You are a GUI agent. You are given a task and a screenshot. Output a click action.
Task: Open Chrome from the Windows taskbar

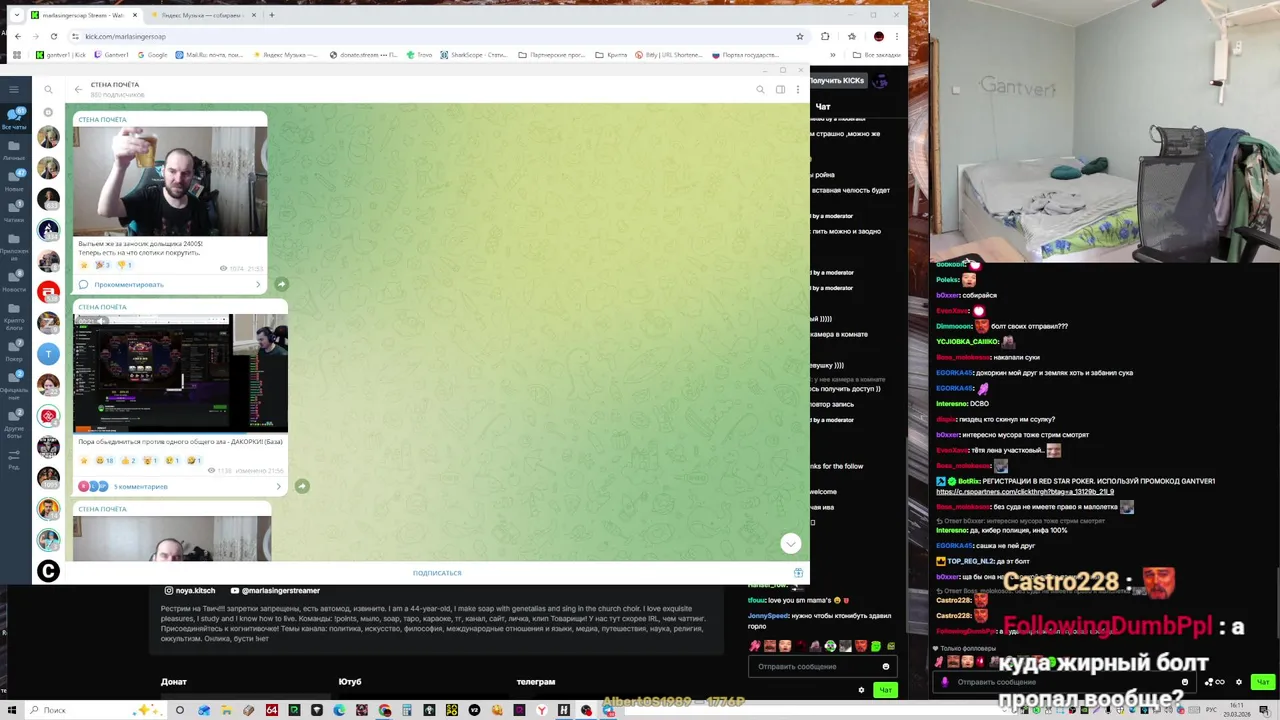point(385,710)
